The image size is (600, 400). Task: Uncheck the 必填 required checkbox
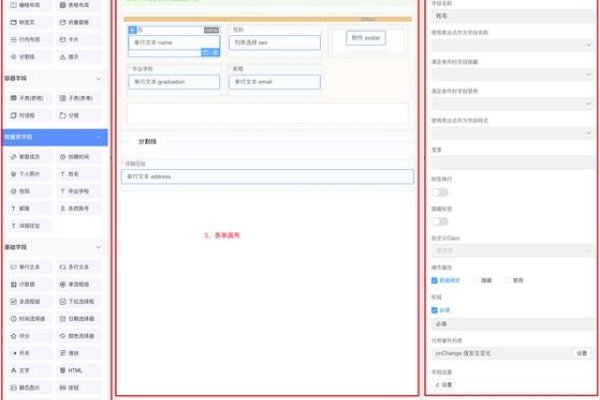[434, 310]
